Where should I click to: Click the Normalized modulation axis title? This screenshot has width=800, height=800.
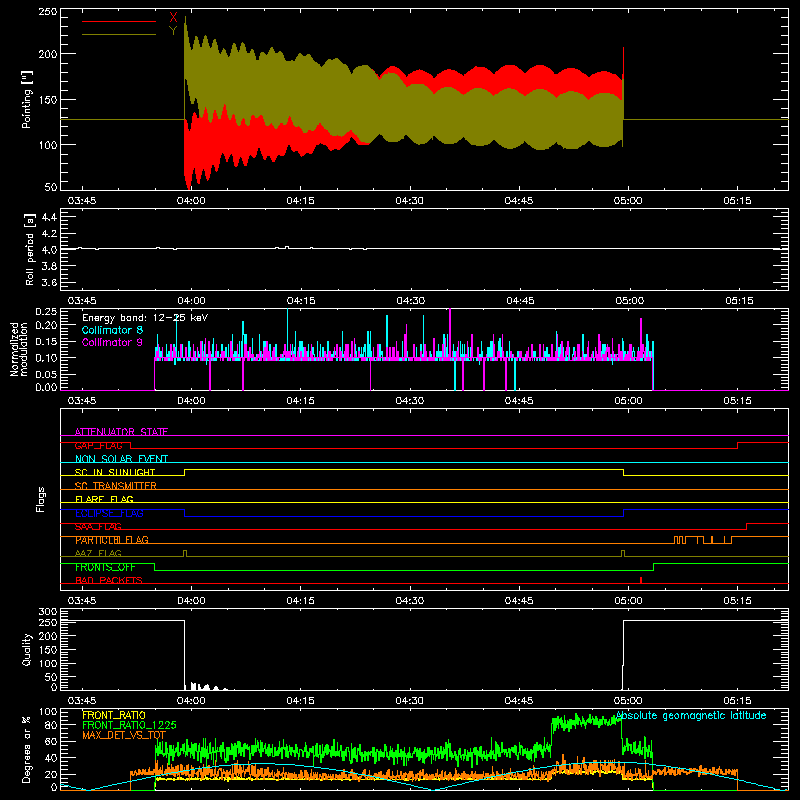pos(19,349)
